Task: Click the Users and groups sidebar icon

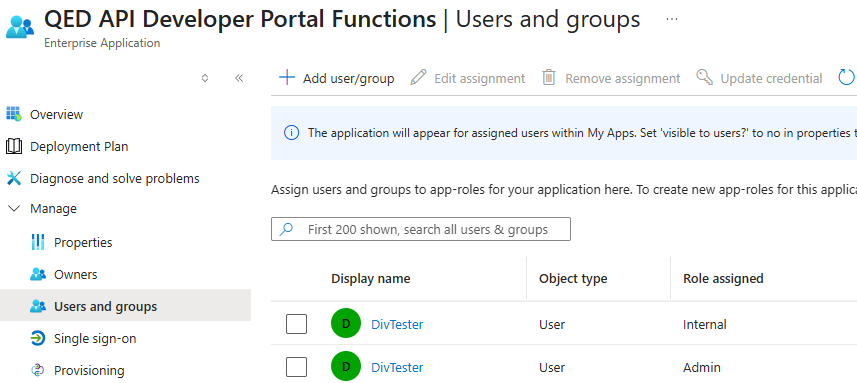Action: (x=38, y=307)
